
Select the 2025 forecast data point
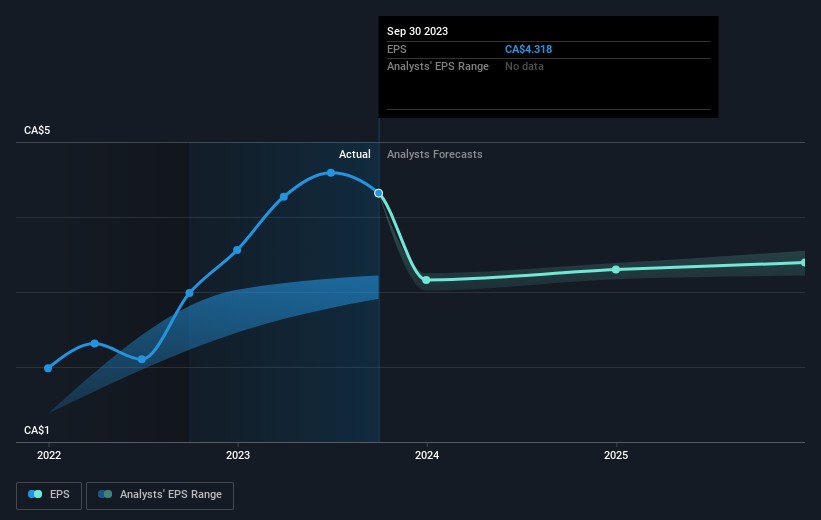(x=616, y=270)
